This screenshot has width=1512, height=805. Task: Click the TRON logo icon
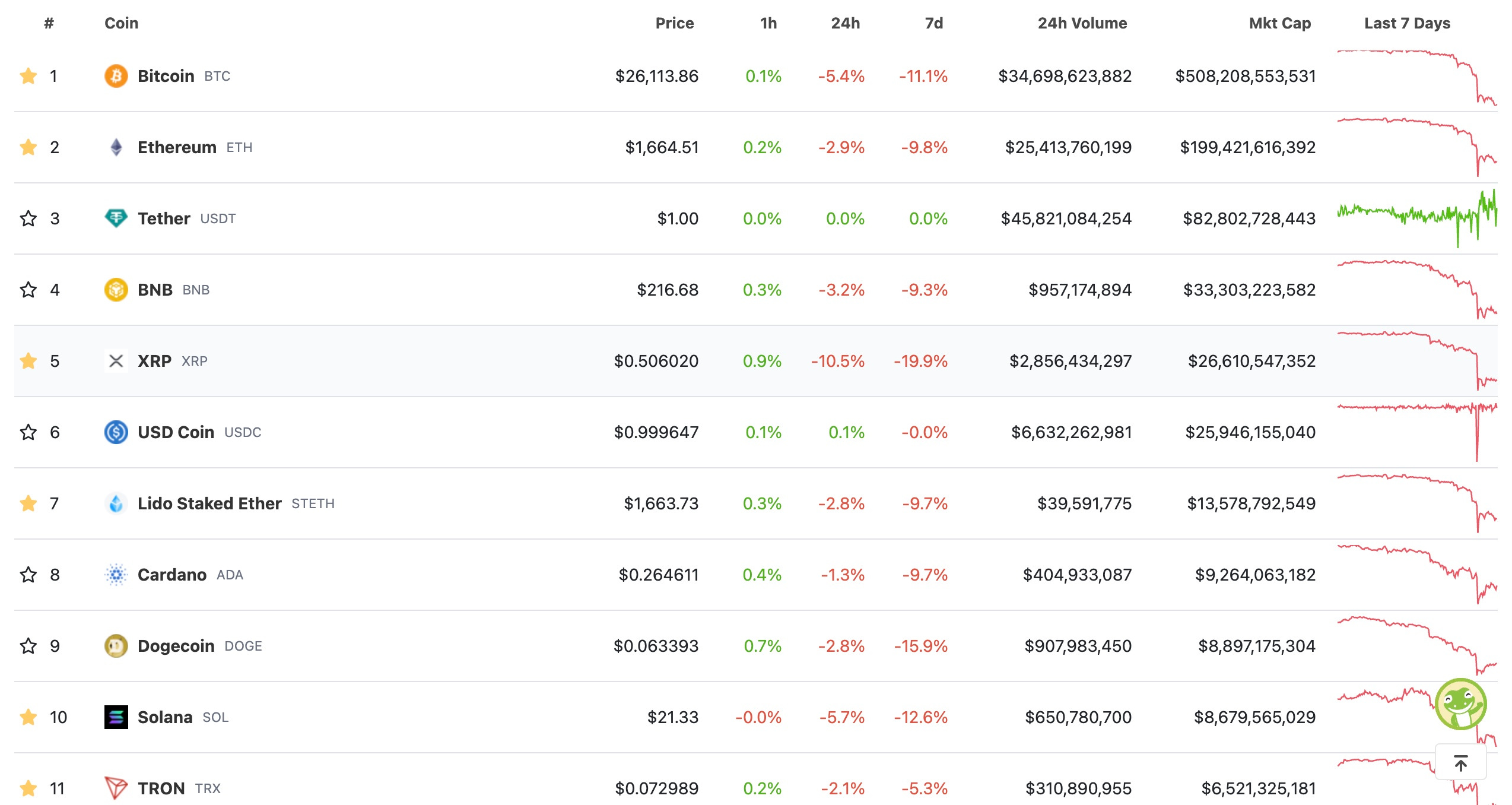[116, 788]
